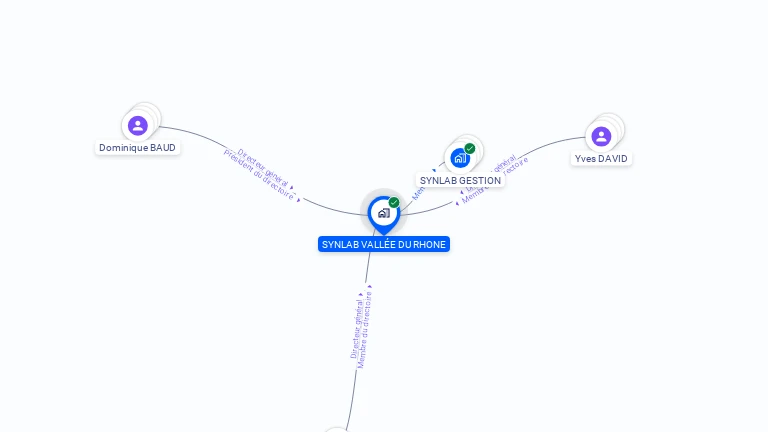Select 'Président du directoire' edge label

[259, 176]
